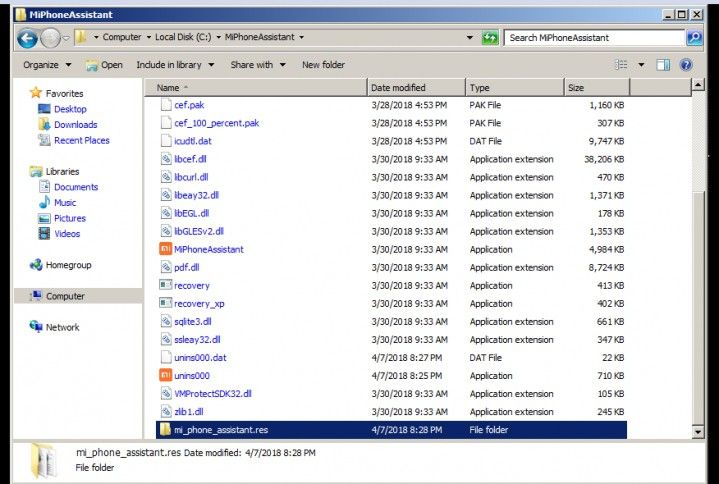
Task: Click the change view icon
Action: pyautogui.click(x=621, y=65)
